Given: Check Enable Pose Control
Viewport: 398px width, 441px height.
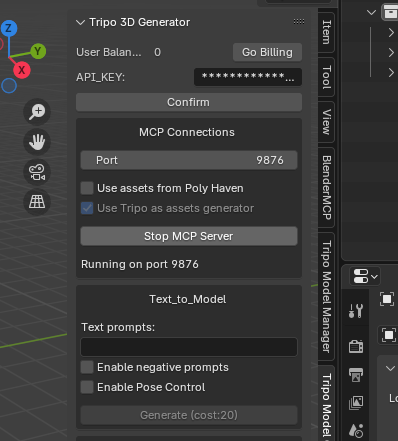Looking at the screenshot, I should pos(87,387).
